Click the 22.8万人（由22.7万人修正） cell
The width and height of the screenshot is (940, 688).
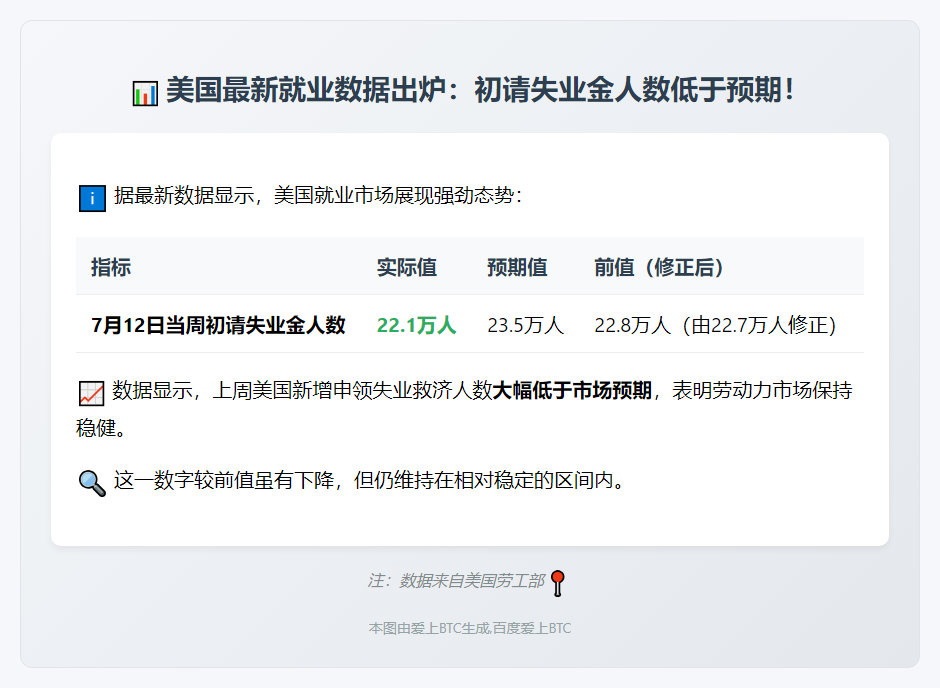click(x=715, y=325)
